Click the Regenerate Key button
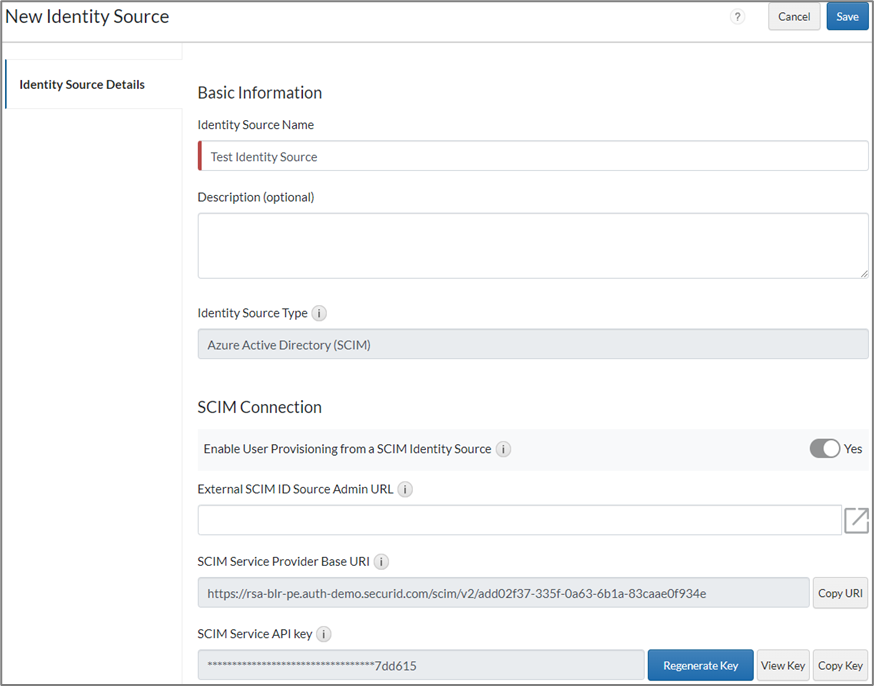Viewport: 874px width, 686px height. click(x=700, y=665)
